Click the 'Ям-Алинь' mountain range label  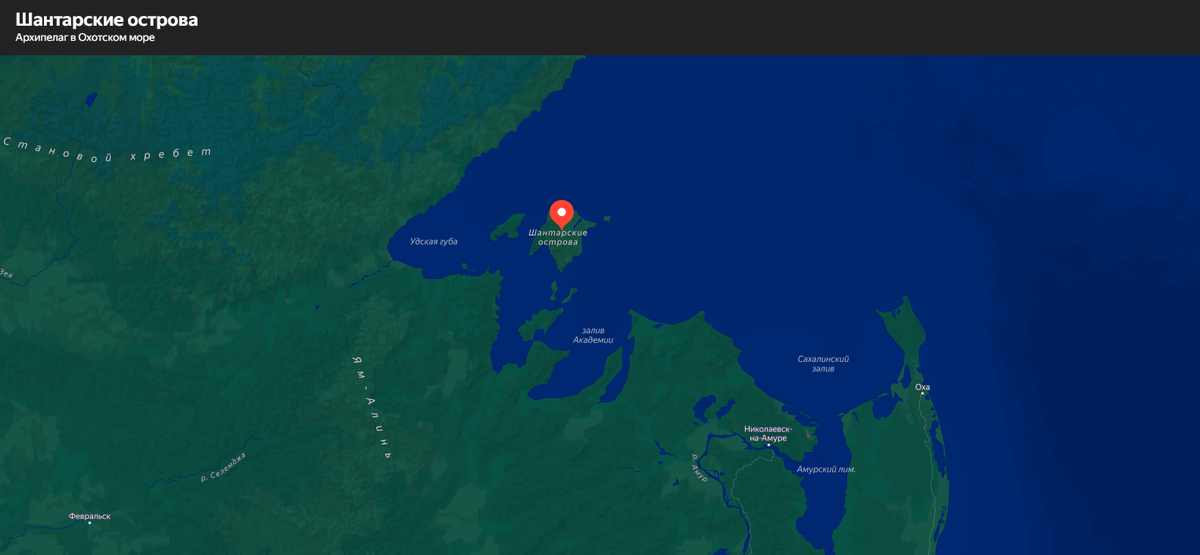pyautogui.click(x=372, y=406)
